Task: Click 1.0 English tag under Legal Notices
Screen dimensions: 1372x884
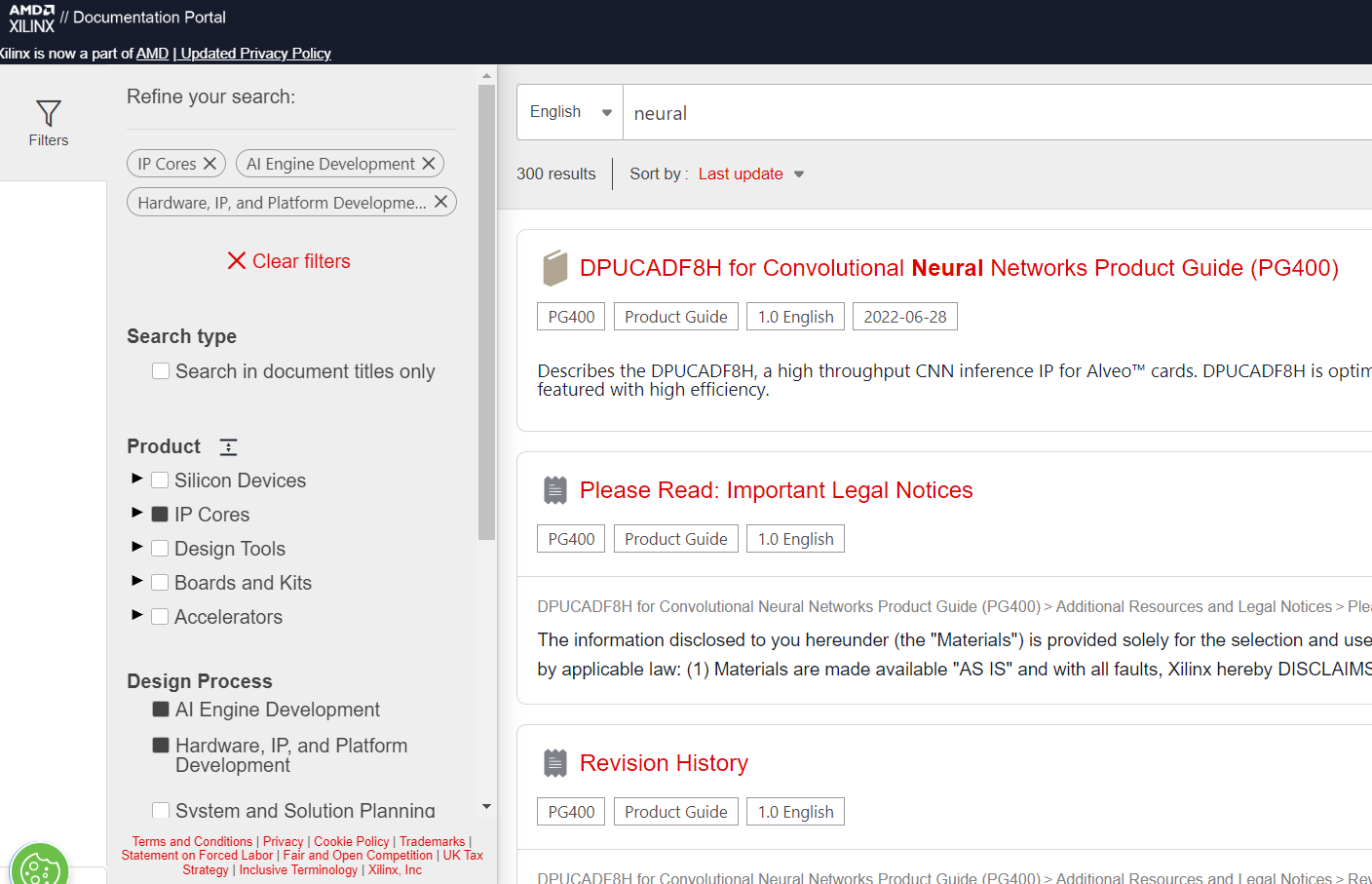Action: pos(795,539)
